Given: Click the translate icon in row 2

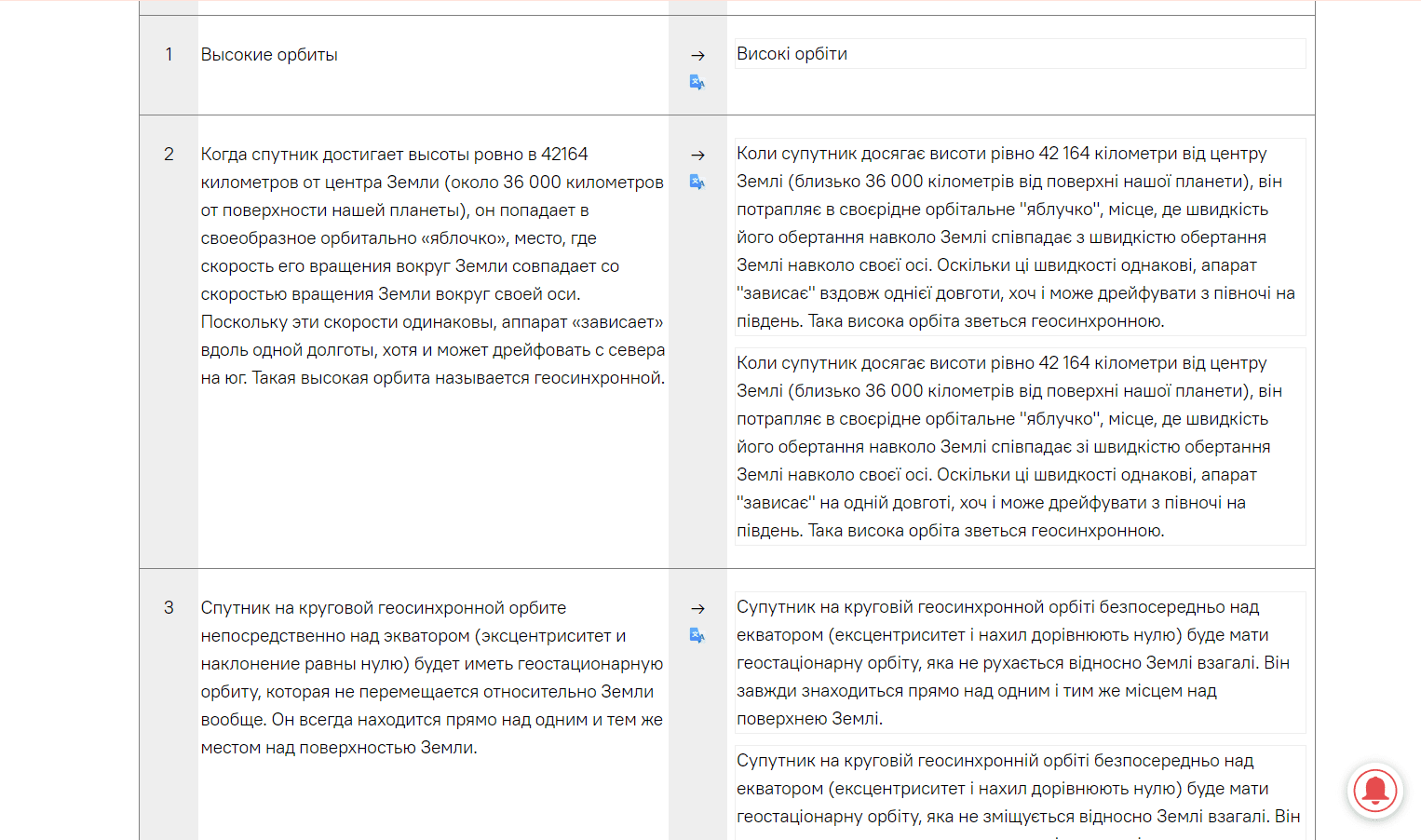Looking at the screenshot, I should point(697,182).
